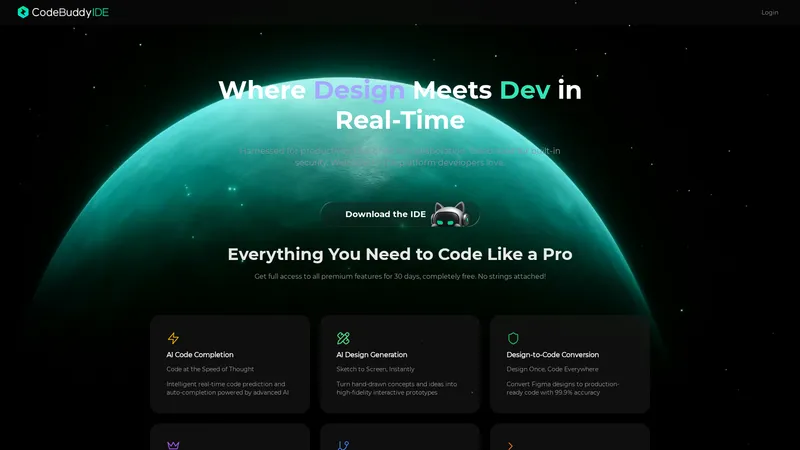800x450 pixels.
Task: Click 'Intelligent real-time code prediction' description
Action: (x=227, y=388)
